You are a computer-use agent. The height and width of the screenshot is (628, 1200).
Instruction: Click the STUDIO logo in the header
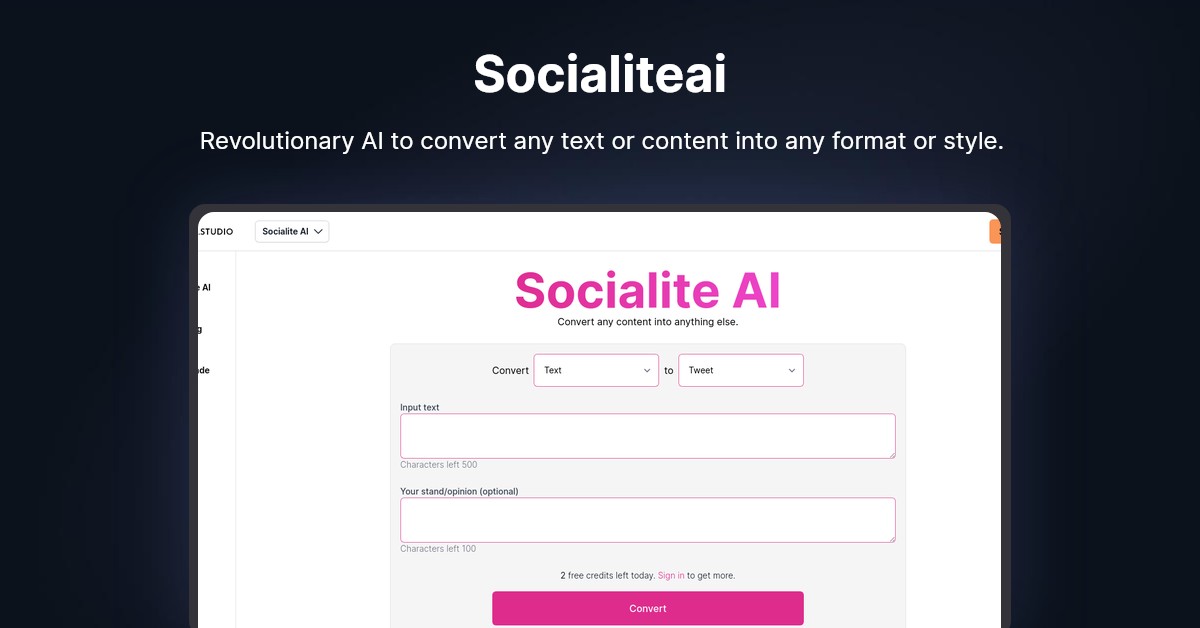[216, 232]
